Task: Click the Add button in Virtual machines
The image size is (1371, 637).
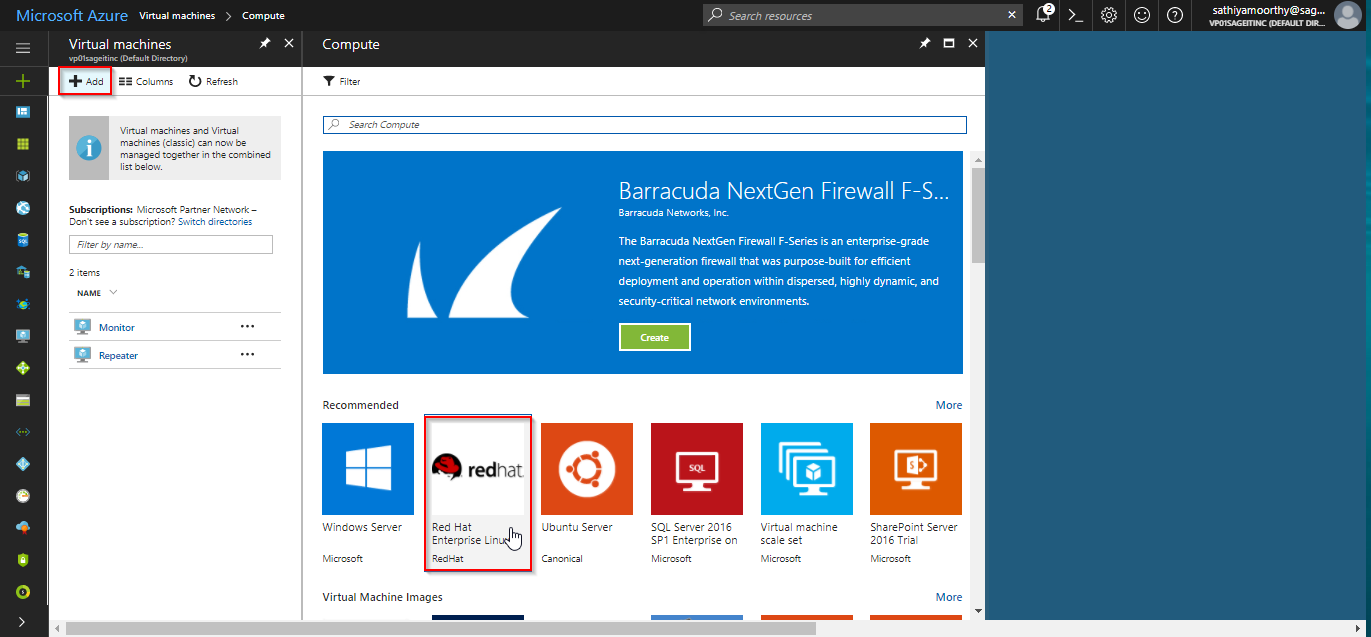Action: click(x=86, y=81)
